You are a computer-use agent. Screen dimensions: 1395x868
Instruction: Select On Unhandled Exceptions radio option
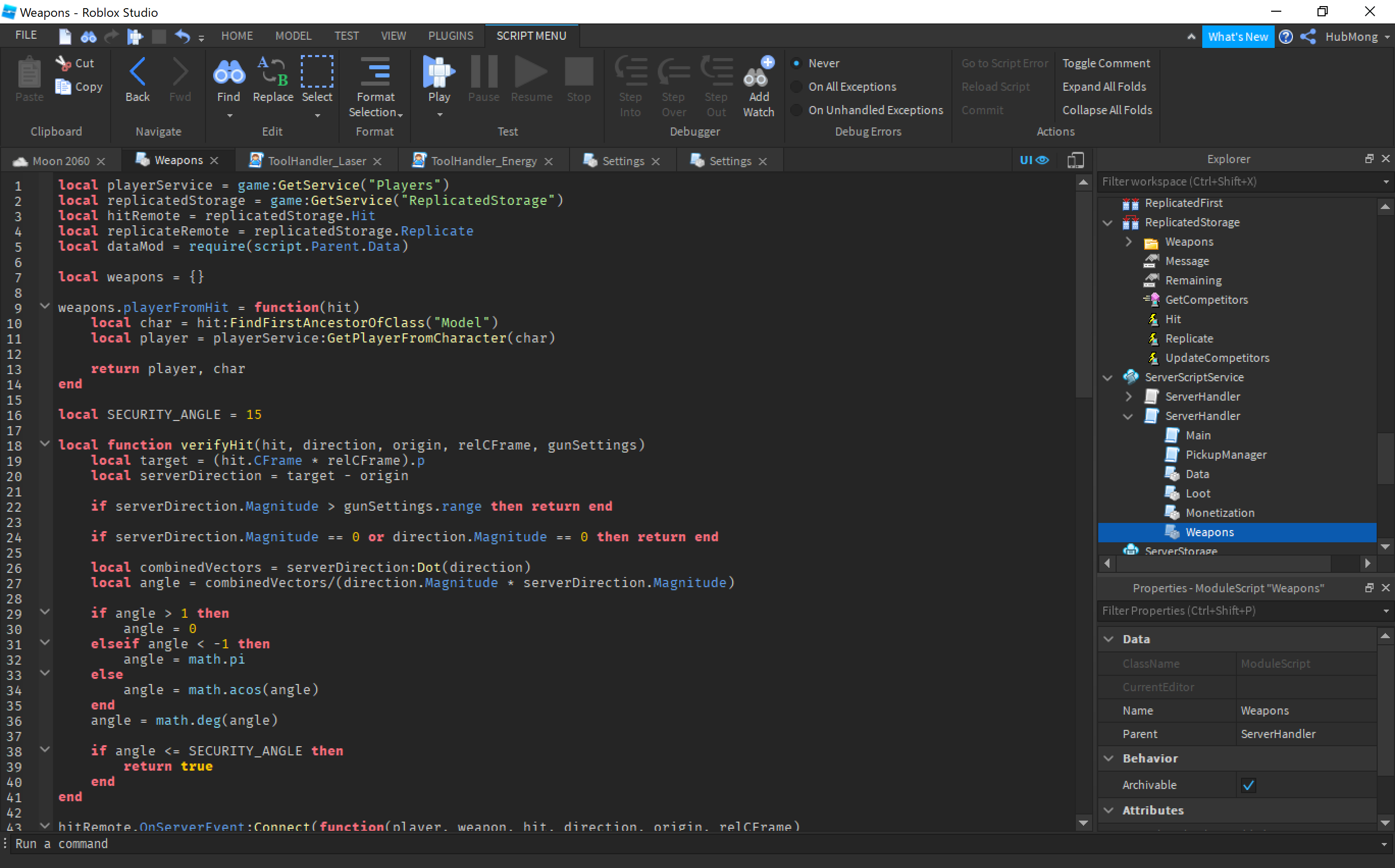796,110
